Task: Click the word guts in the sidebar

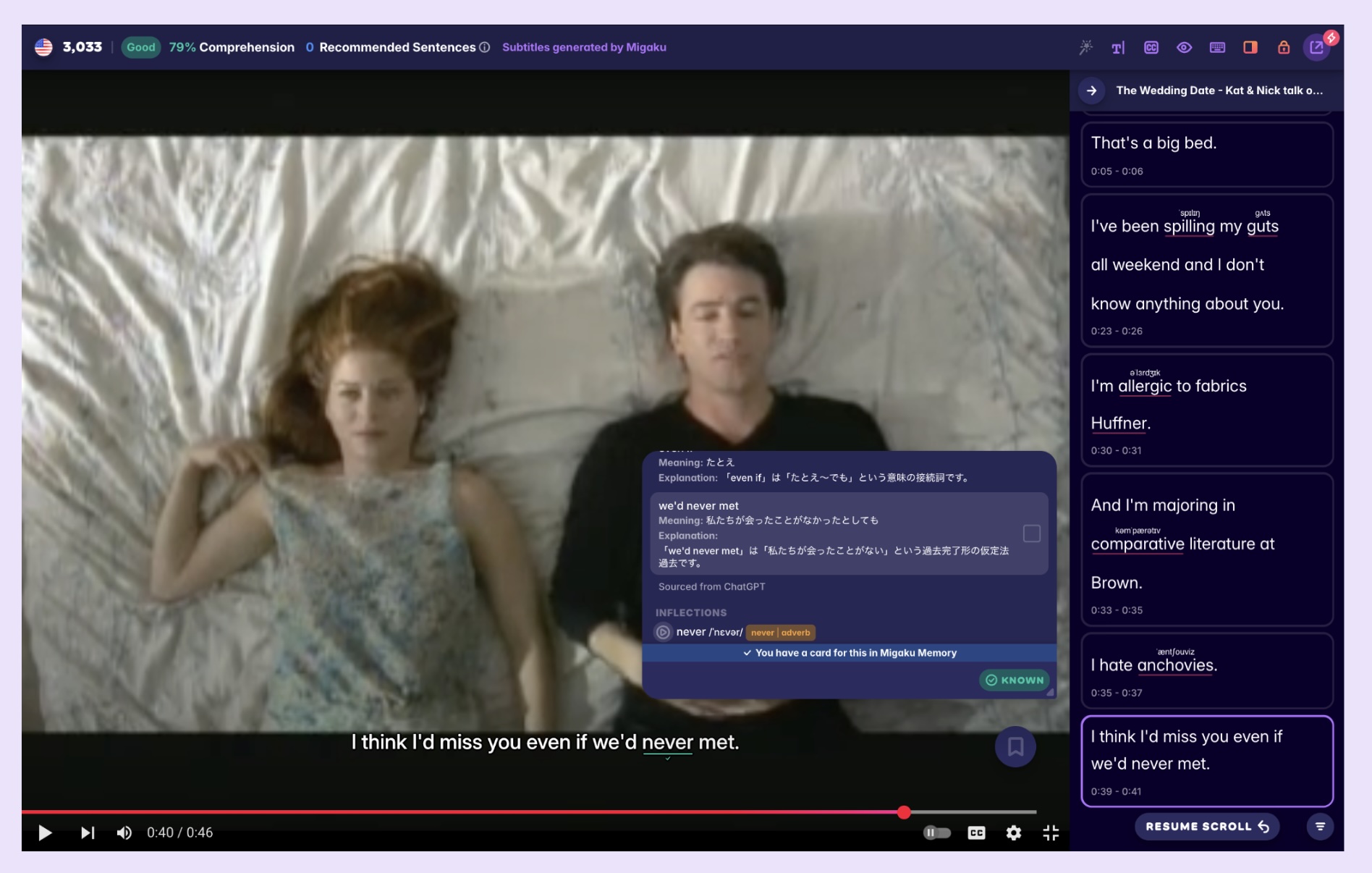Action: pos(1263,226)
